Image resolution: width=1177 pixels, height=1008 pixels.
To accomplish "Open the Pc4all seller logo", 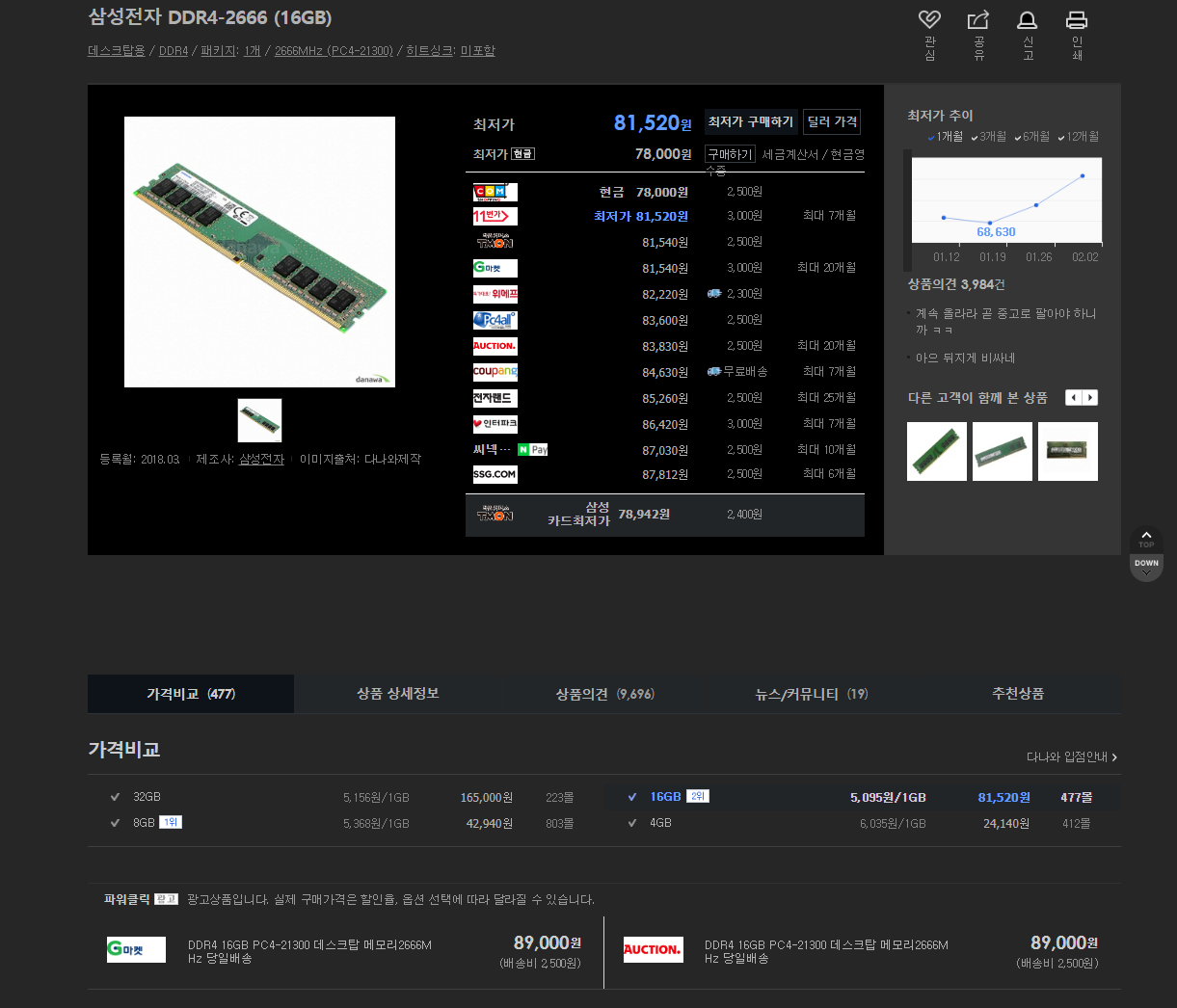I will pos(495,320).
